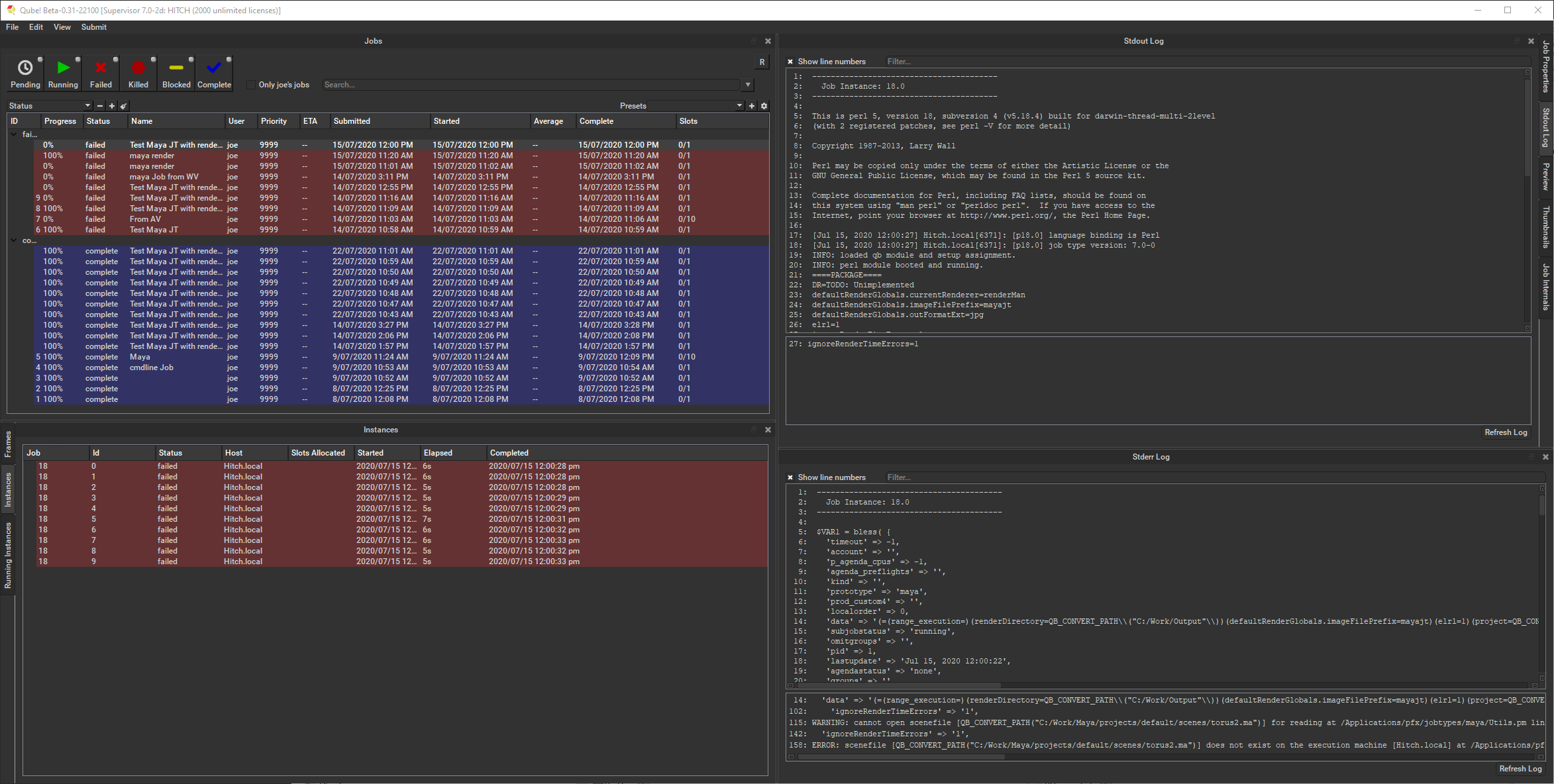Collapse the failed jobs group
Screen dimensions: 1554x784
(x=14, y=134)
